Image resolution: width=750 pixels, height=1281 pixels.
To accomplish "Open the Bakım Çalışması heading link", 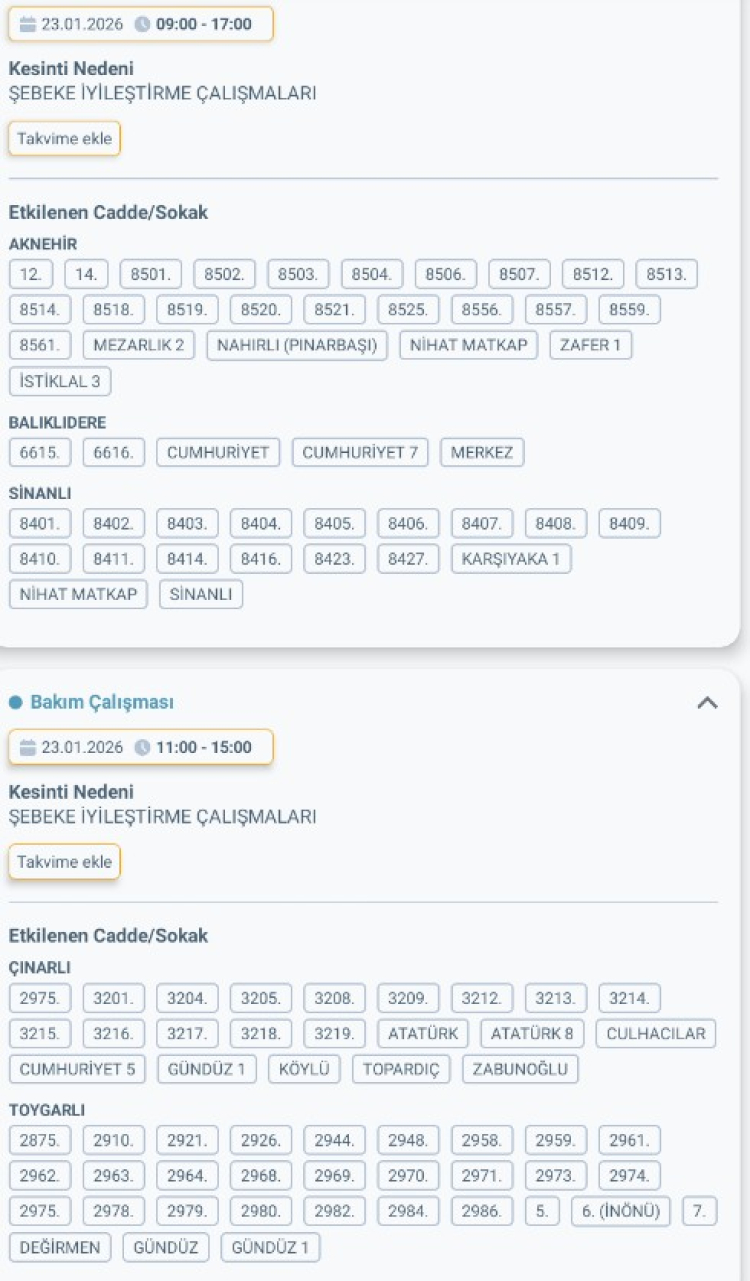I will pos(101,703).
